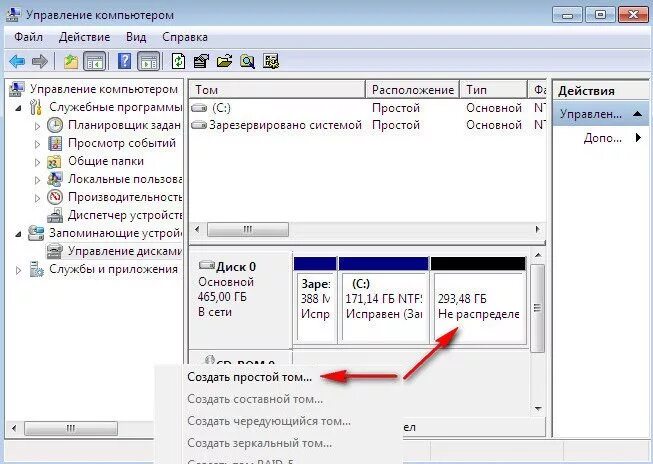653x464 pixels.
Task: Toggle the show/hide action pane icon
Action: 149,62
